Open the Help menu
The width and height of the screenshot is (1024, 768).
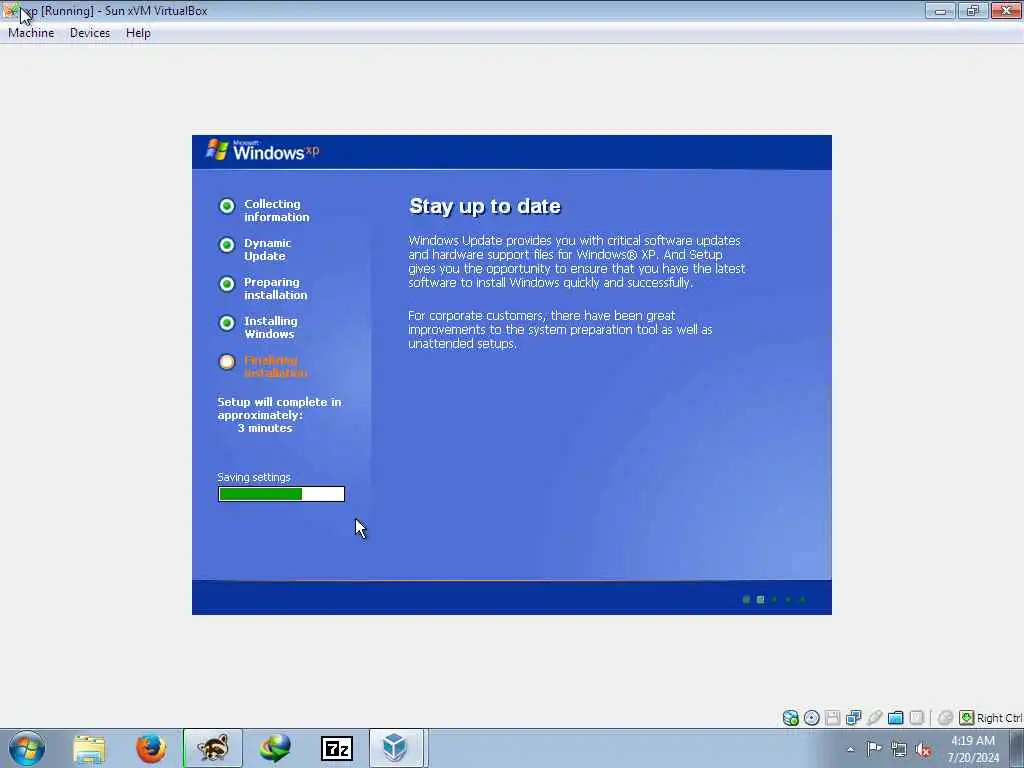tap(138, 33)
